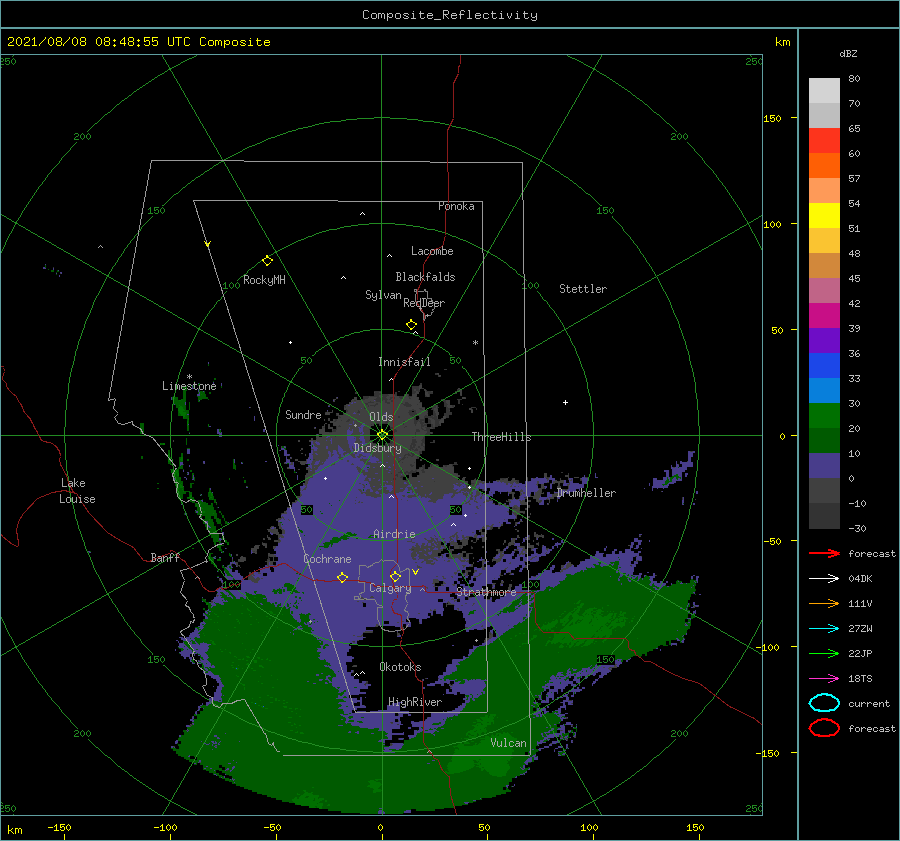This screenshot has height=841, width=900.
Task: Click the Calgary city label
Action: coord(390,588)
